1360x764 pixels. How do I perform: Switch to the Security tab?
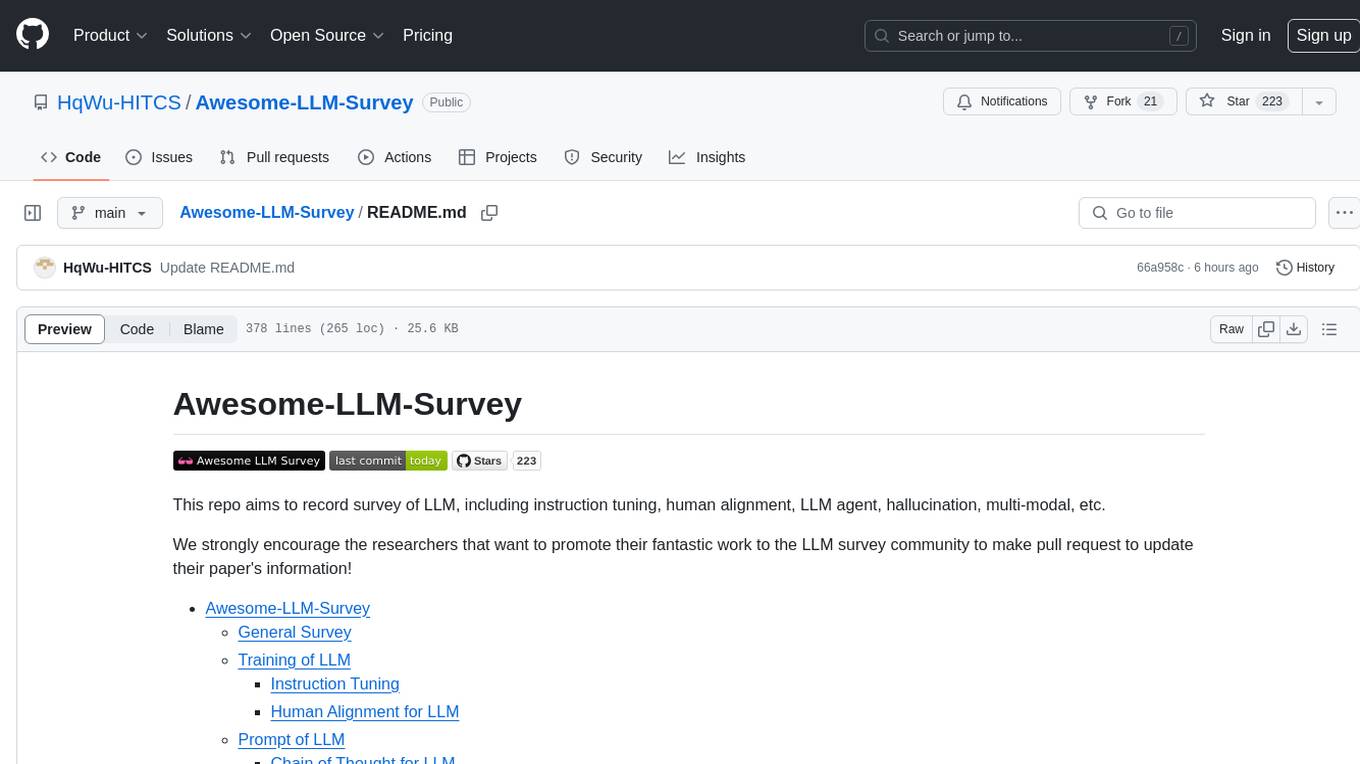[x=603, y=157]
